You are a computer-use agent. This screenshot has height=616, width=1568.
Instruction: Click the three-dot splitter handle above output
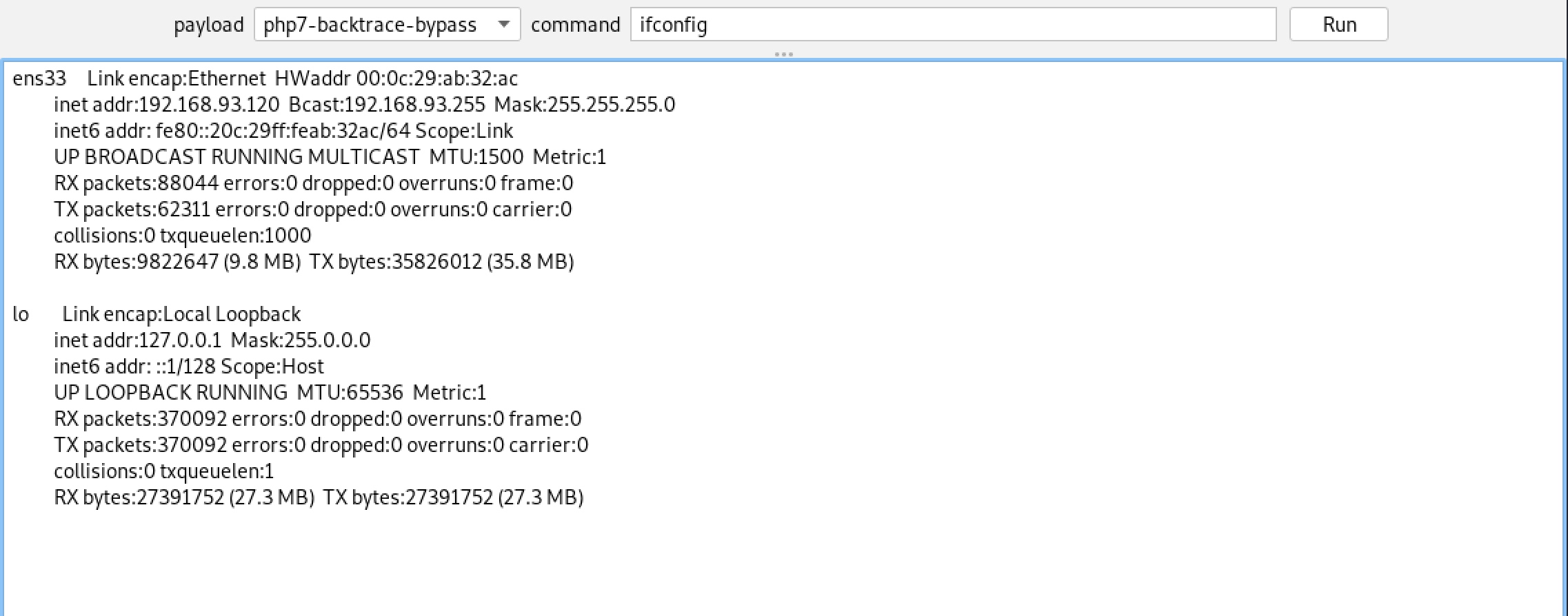point(783,54)
